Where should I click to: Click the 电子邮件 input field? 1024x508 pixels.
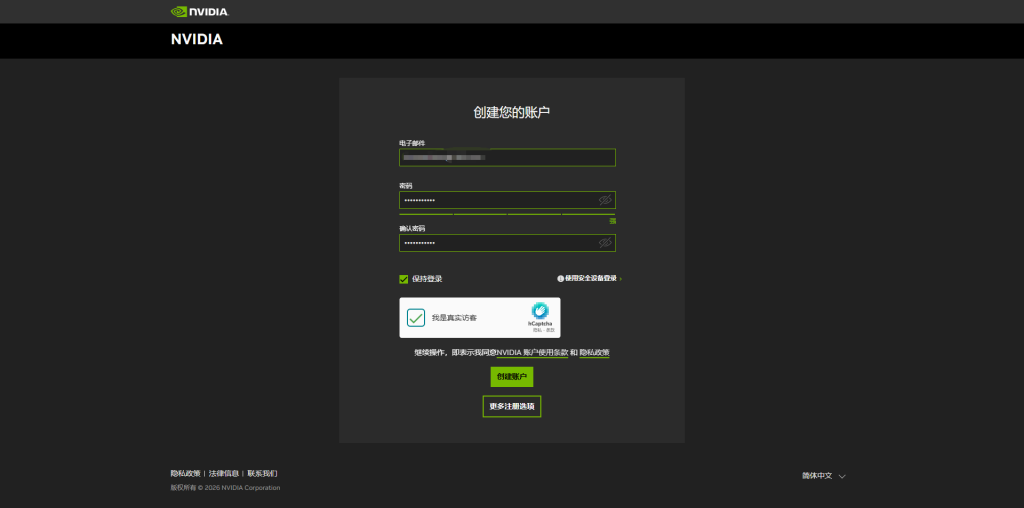pos(507,158)
